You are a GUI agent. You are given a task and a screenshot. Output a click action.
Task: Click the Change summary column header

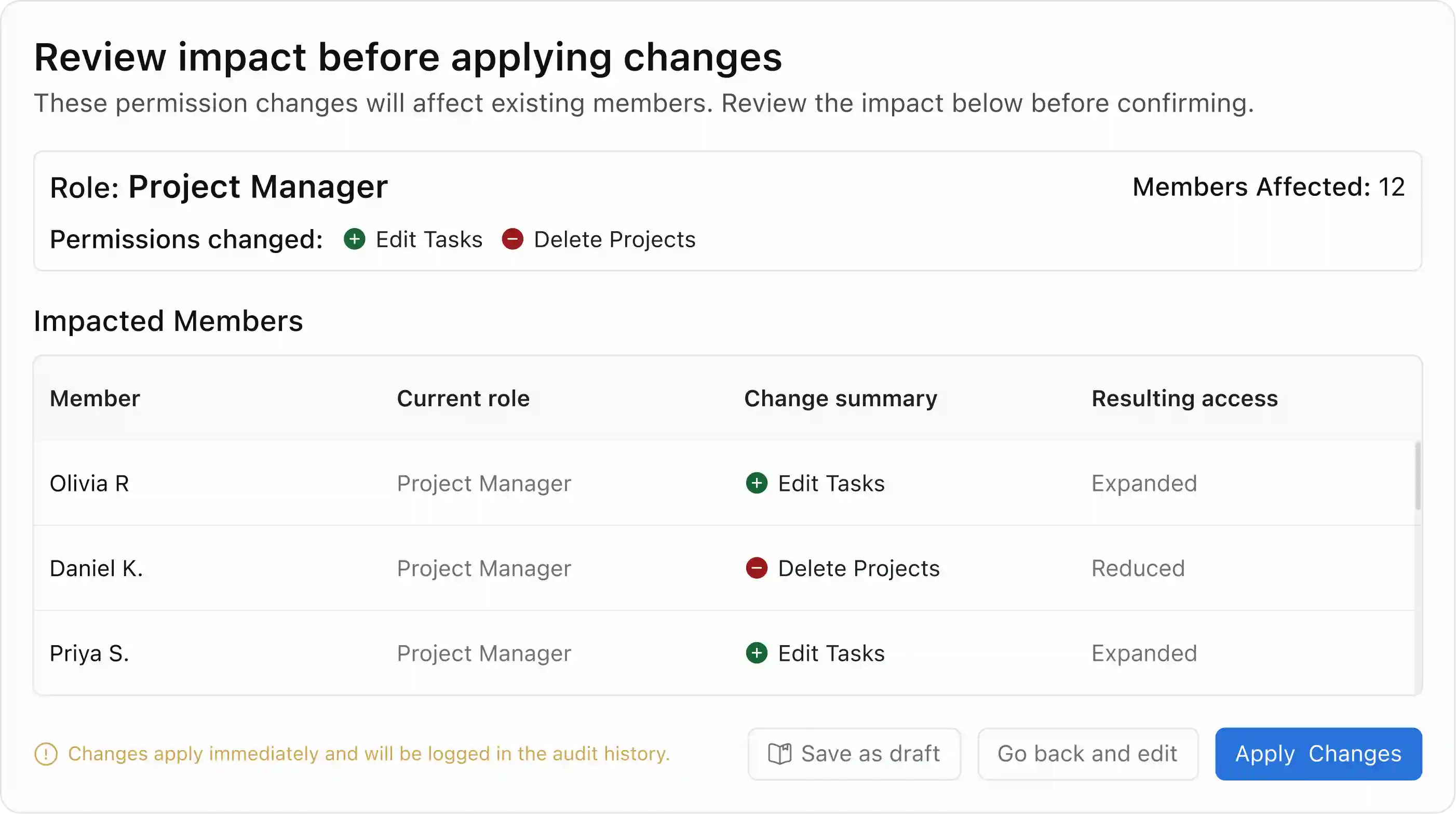841,398
